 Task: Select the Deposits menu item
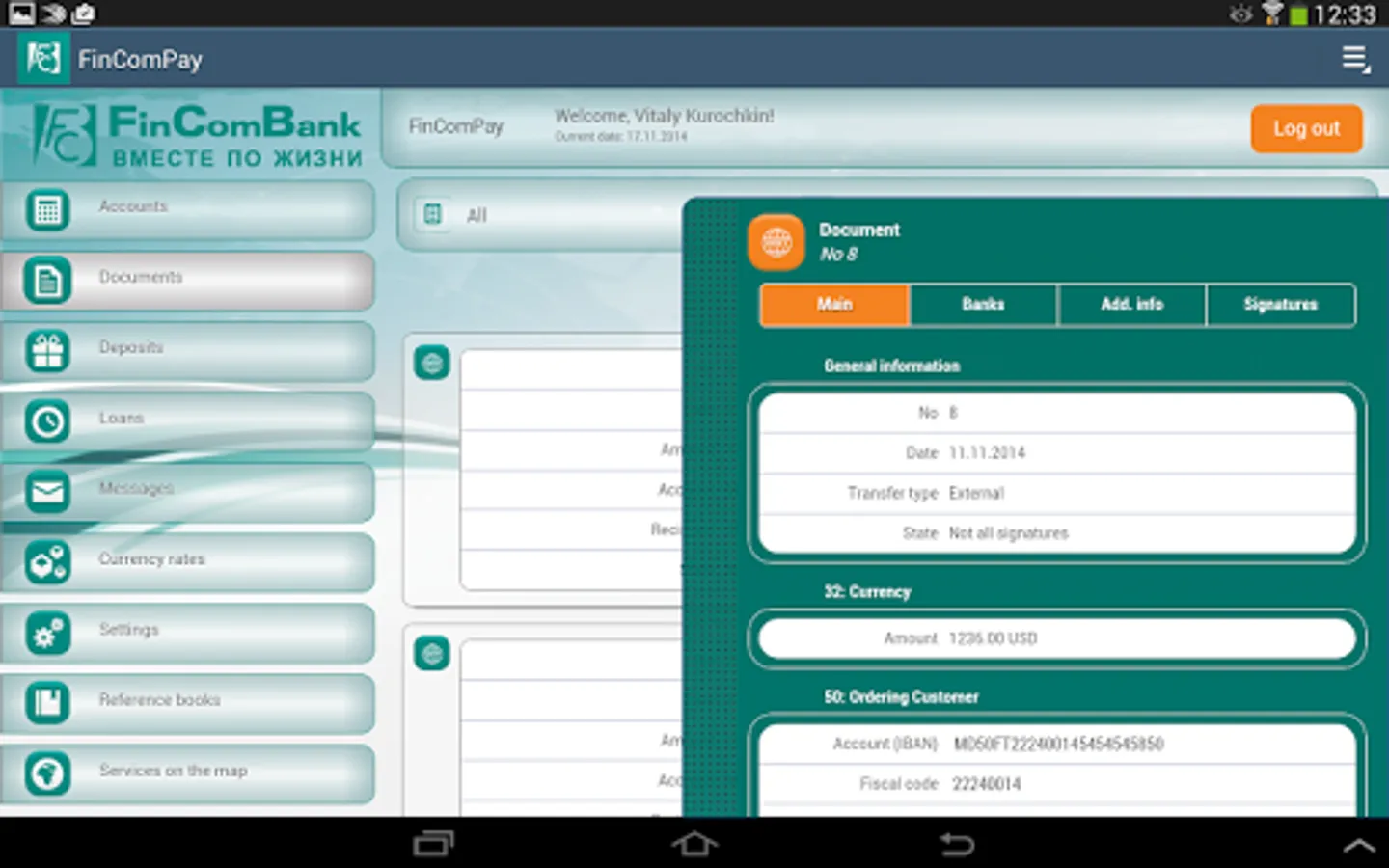click(187, 351)
